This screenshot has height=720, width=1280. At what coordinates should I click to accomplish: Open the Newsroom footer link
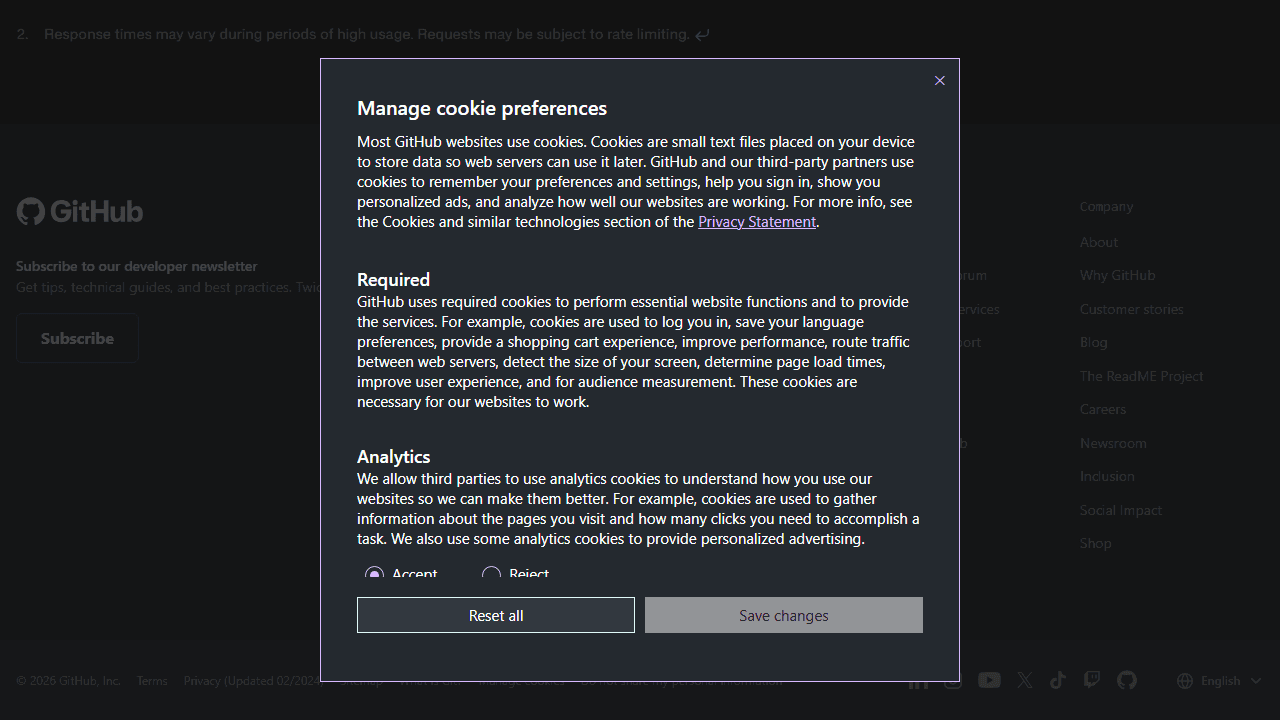coord(1113,443)
